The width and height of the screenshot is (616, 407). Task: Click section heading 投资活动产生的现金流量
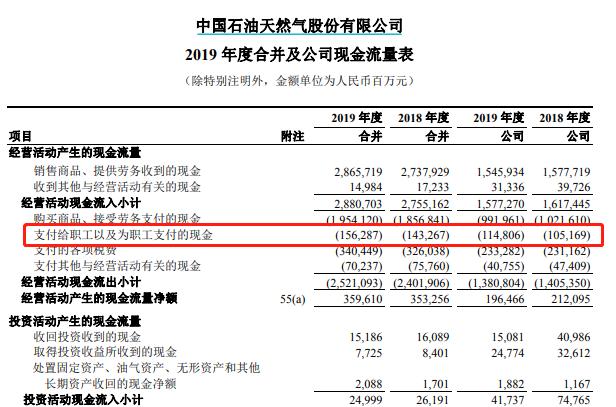click(75, 322)
